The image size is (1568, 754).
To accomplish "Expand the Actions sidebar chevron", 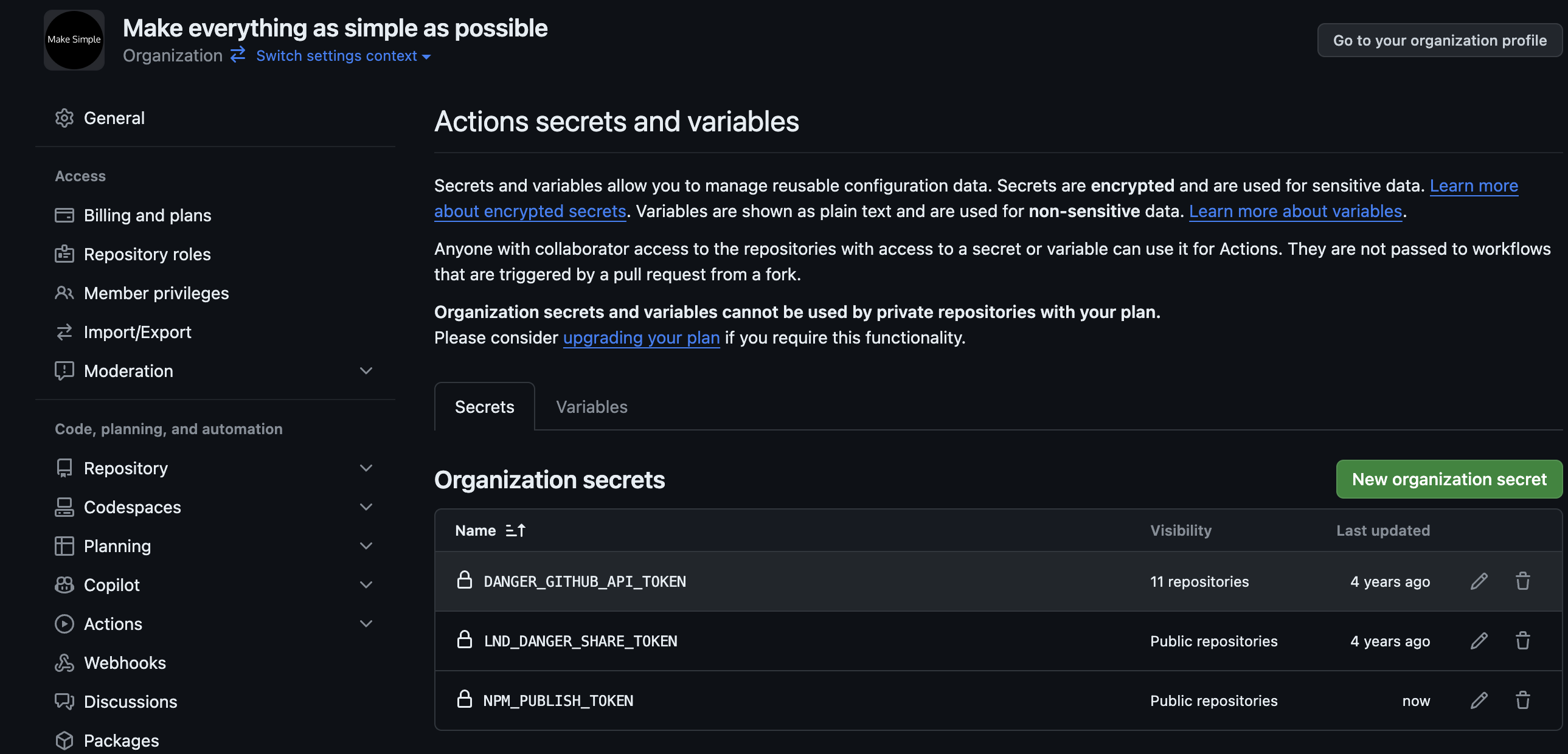I will tap(366, 624).
